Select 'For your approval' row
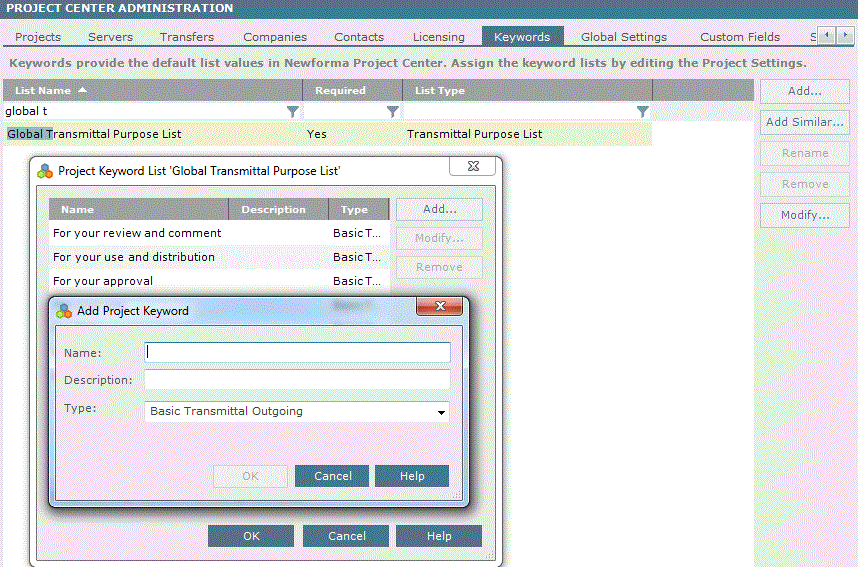 [219, 281]
